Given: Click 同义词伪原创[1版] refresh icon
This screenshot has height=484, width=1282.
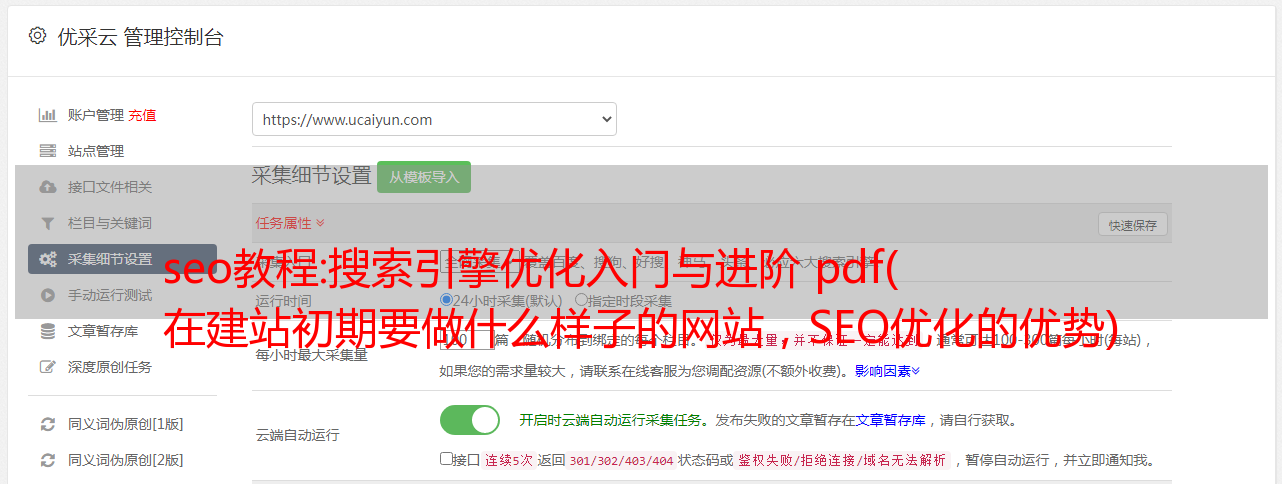Looking at the screenshot, I should tap(47, 424).
